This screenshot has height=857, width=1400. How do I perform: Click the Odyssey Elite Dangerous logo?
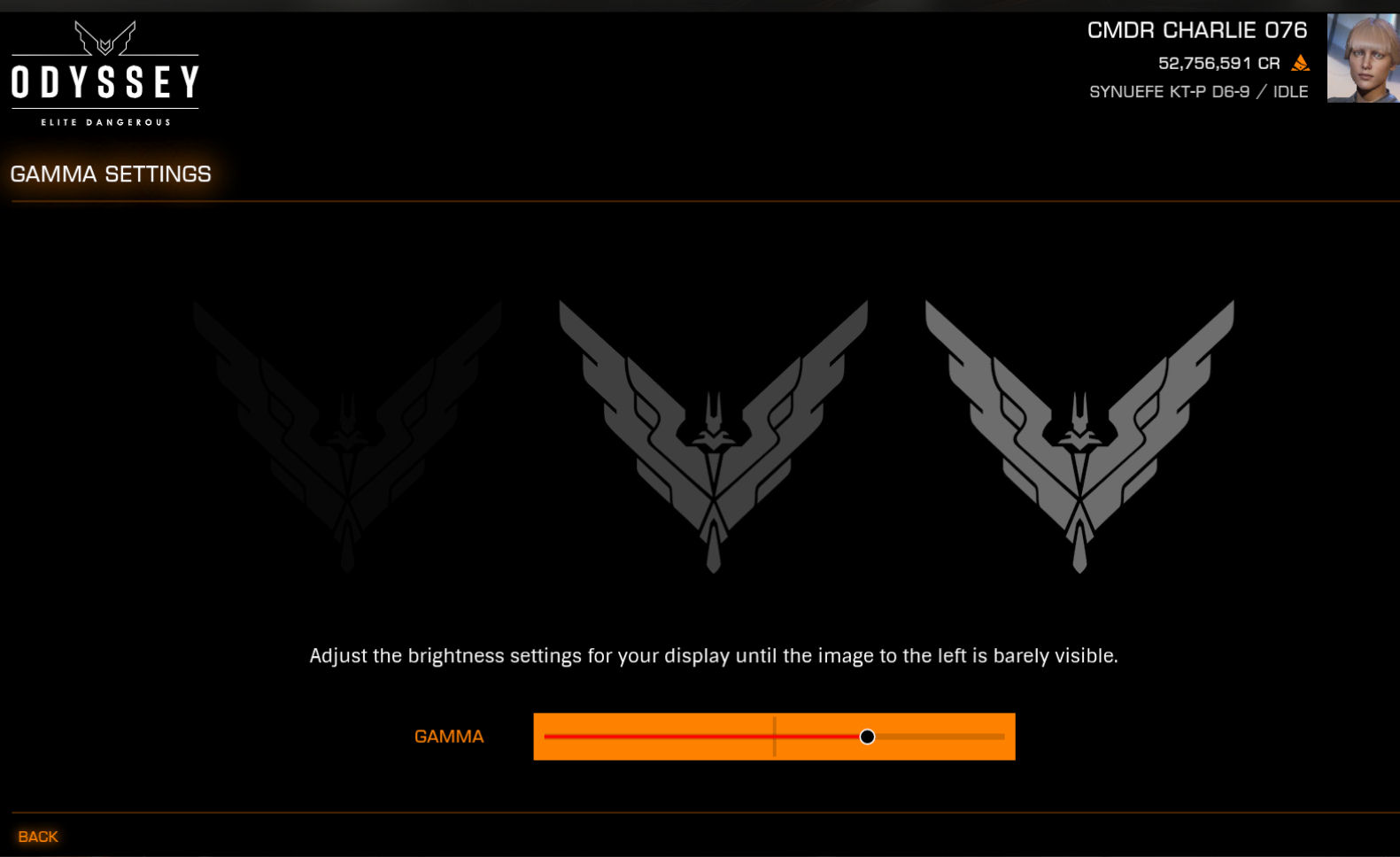[x=105, y=73]
